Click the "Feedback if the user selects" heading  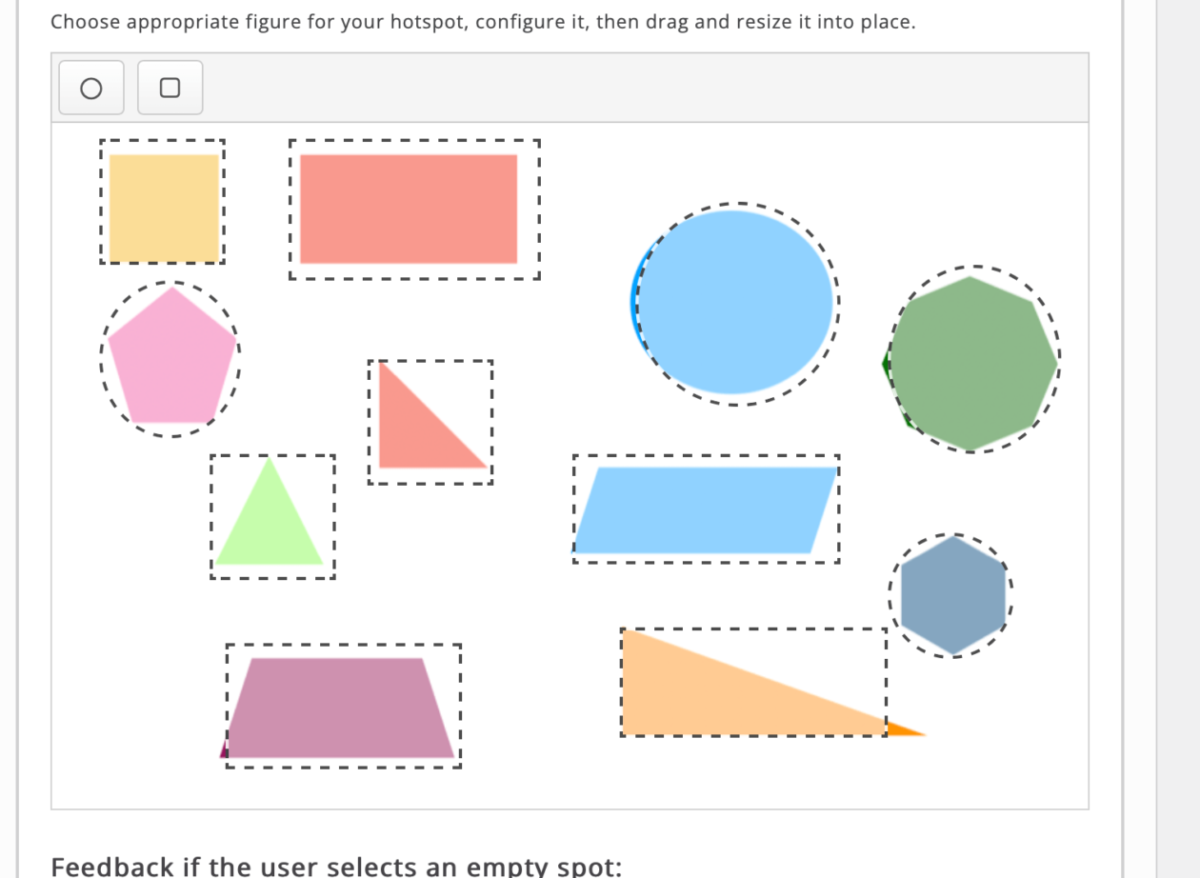(x=335, y=865)
